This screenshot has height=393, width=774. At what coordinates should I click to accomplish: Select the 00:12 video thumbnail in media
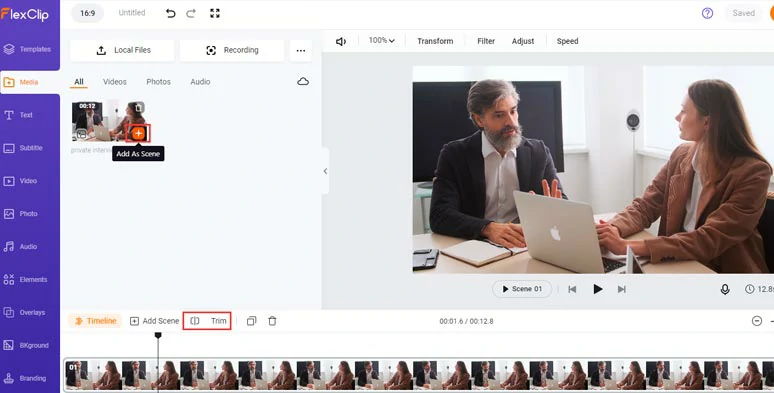108,121
